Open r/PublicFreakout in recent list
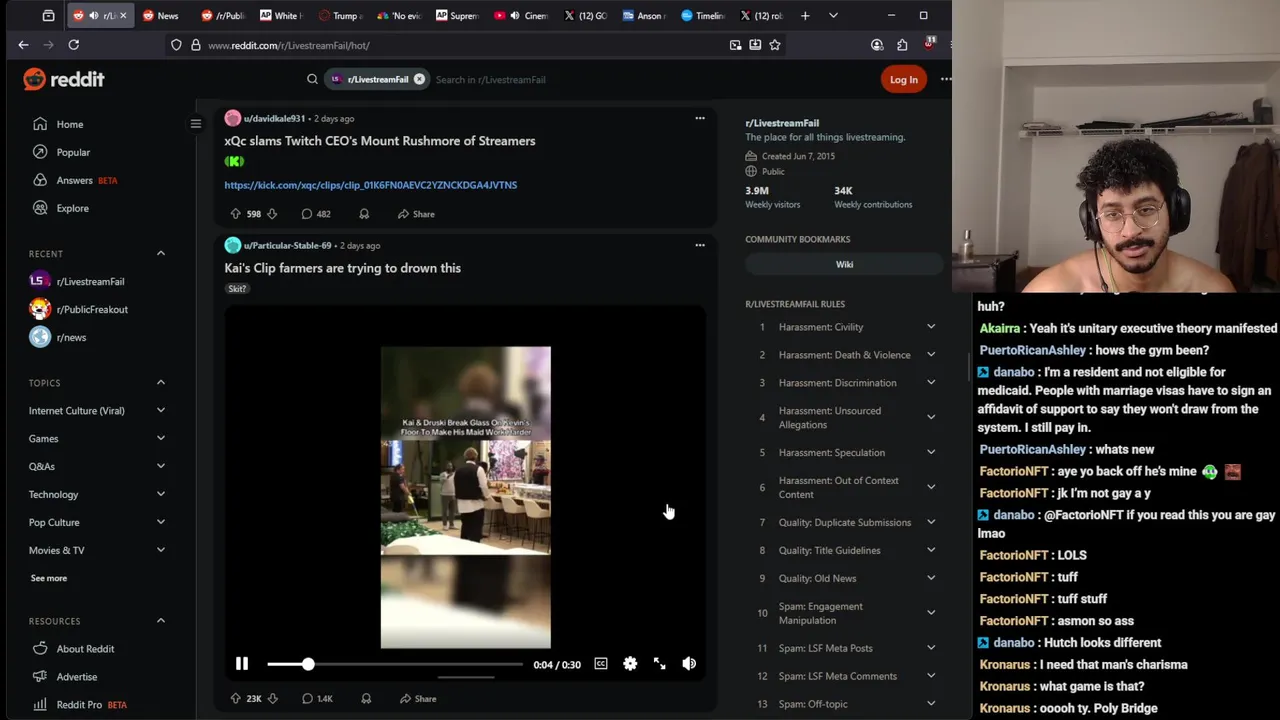The width and height of the screenshot is (1280, 720). pyautogui.click(x=92, y=309)
